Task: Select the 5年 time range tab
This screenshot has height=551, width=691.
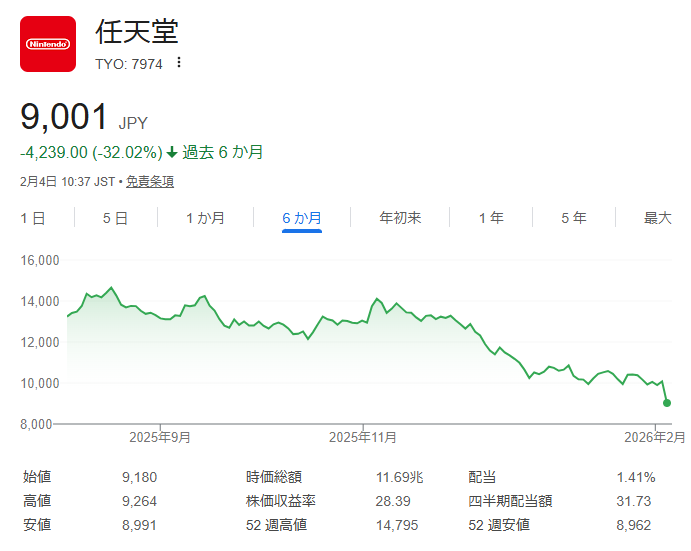Action: click(574, 218)
